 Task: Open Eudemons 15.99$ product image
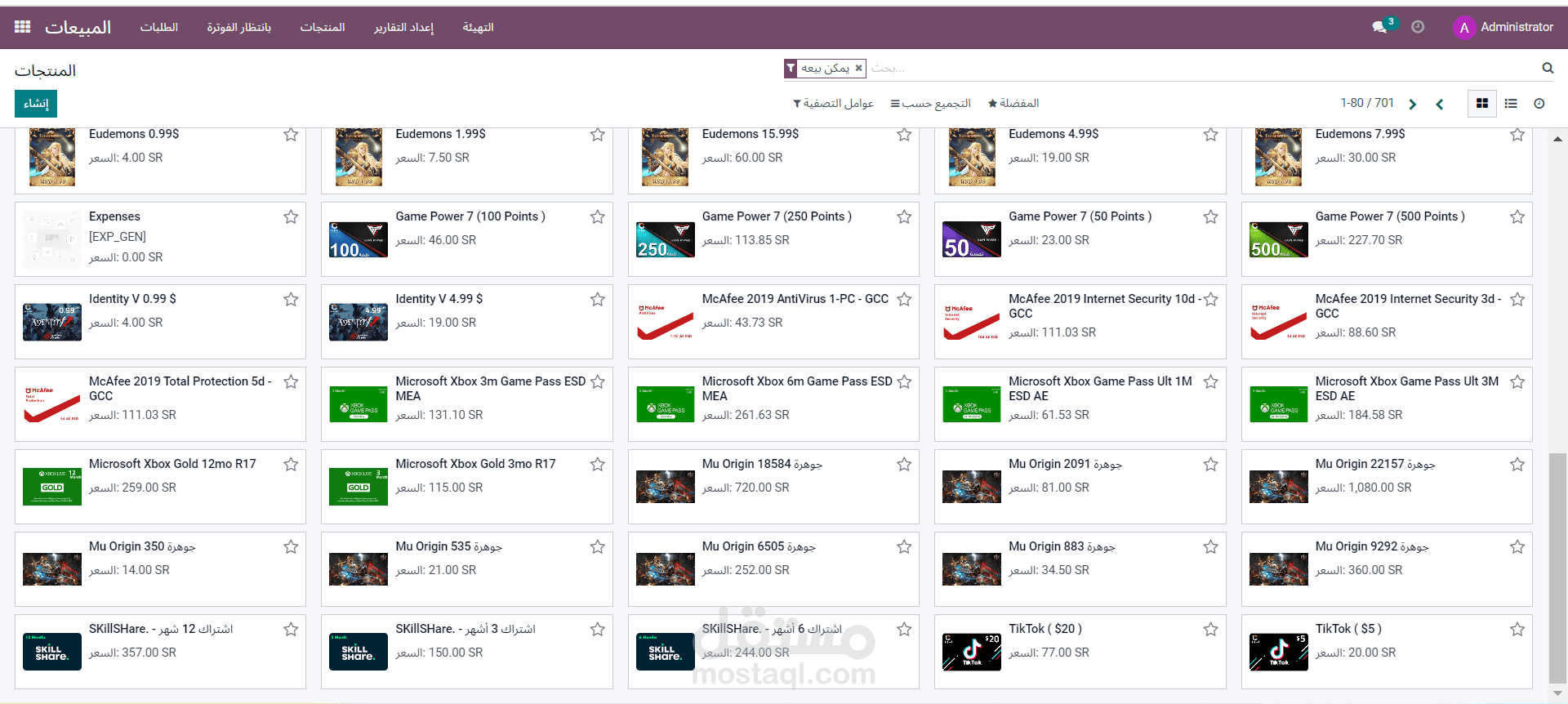[x=666, y=157]
